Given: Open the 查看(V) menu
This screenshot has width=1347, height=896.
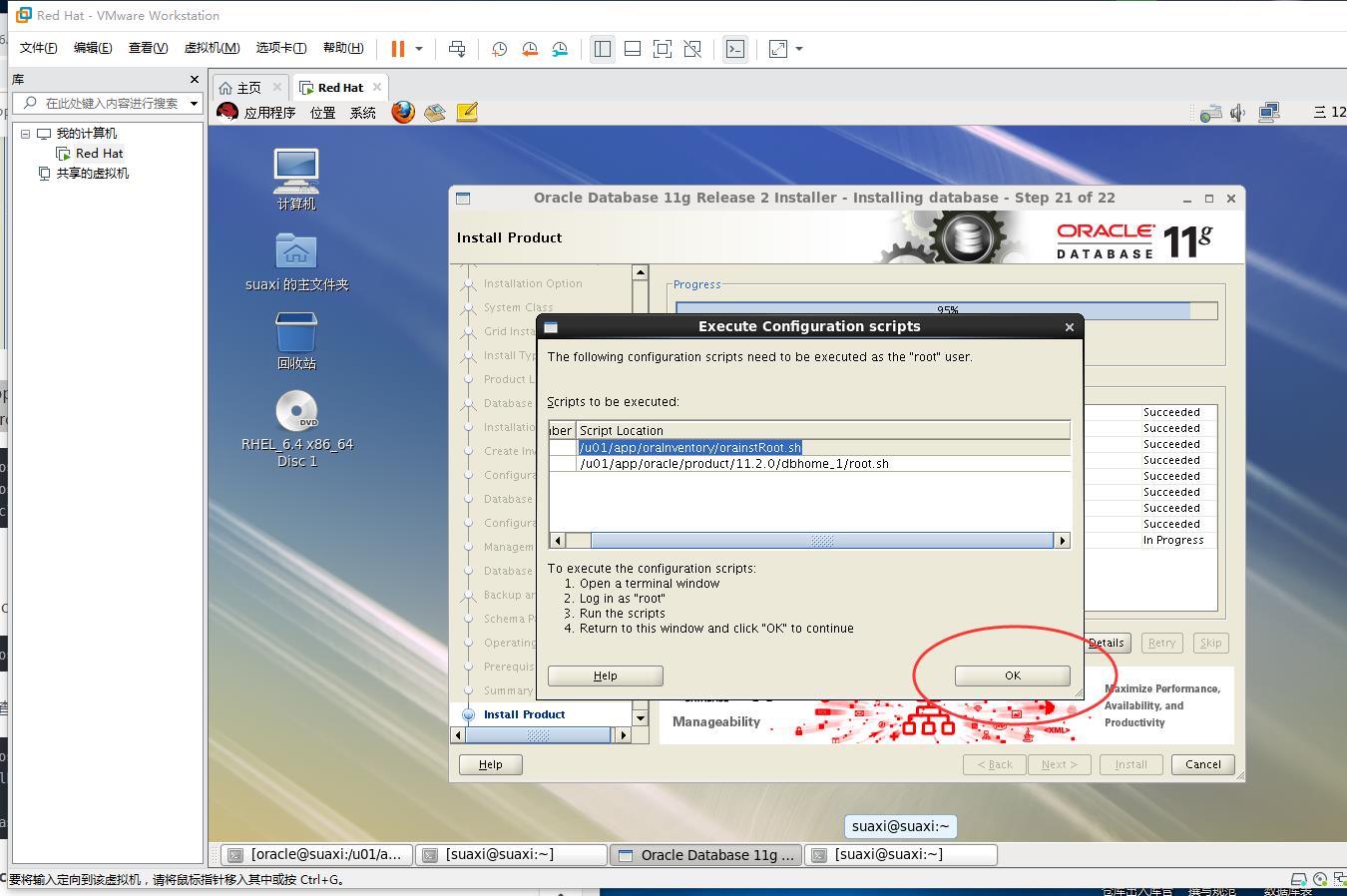Looking at the screenshot, I should click(149, 48).
